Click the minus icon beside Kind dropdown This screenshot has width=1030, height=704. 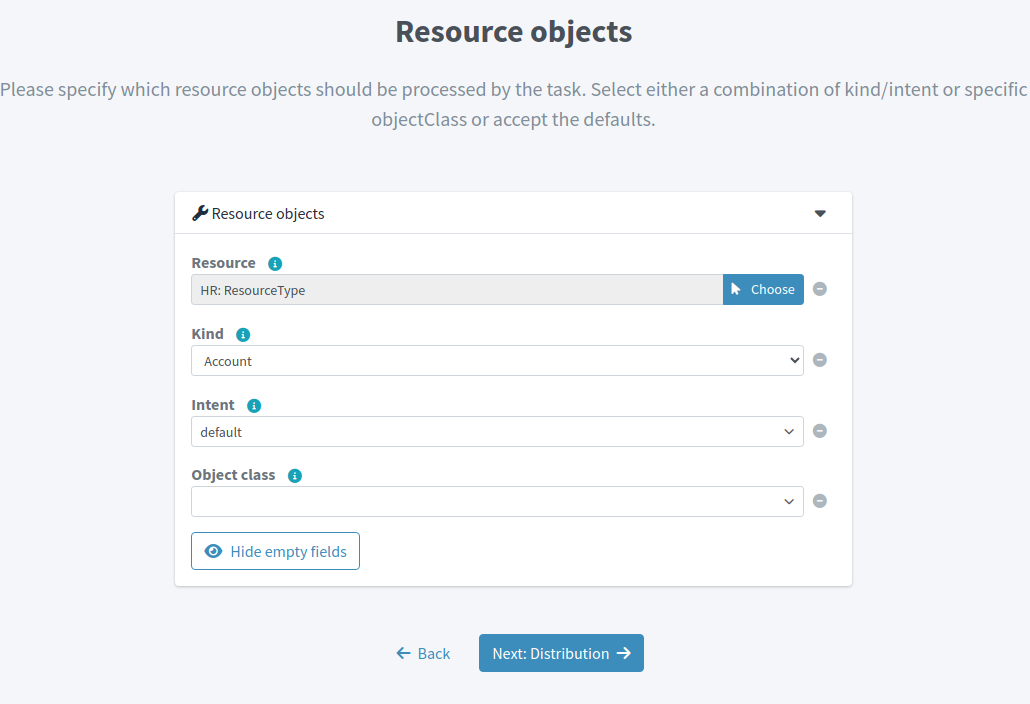click(x=820, y=360)
